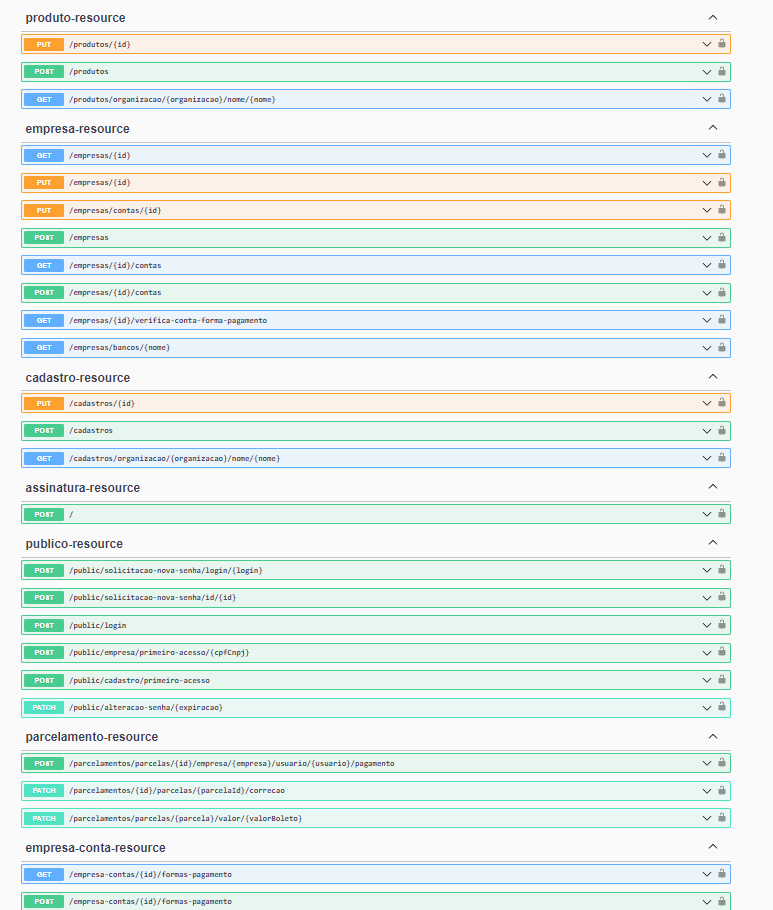Expand PATCH valorBoleto row chevron
The image size is (773, 910).
(707, 818)
